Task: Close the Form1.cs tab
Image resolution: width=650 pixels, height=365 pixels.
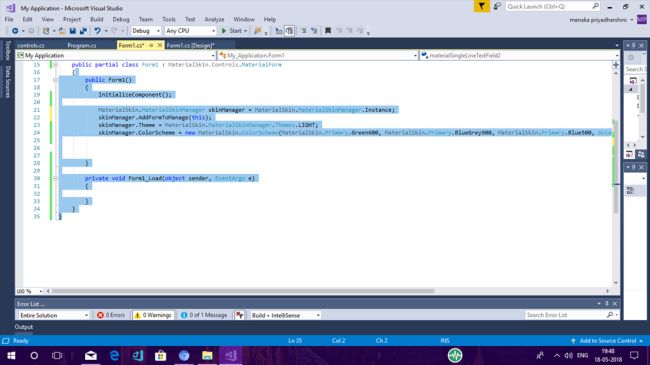Action: 160,45
